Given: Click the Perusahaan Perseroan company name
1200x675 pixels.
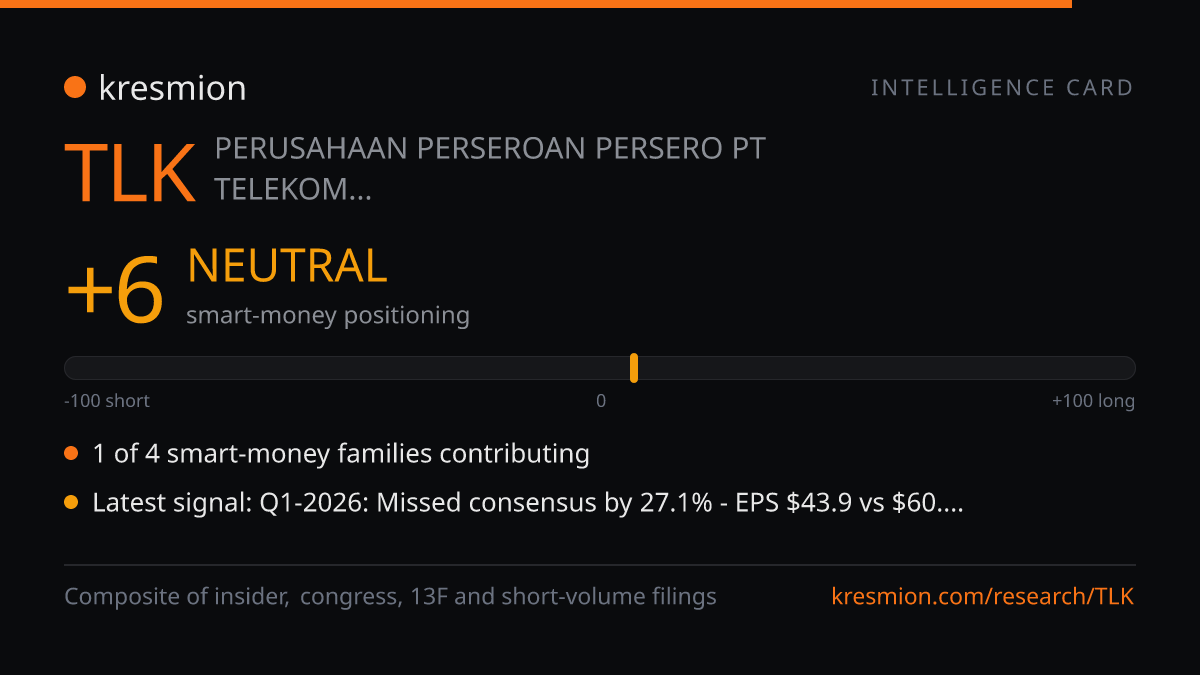Looking at the screenshot, I should tap(490, 168).
